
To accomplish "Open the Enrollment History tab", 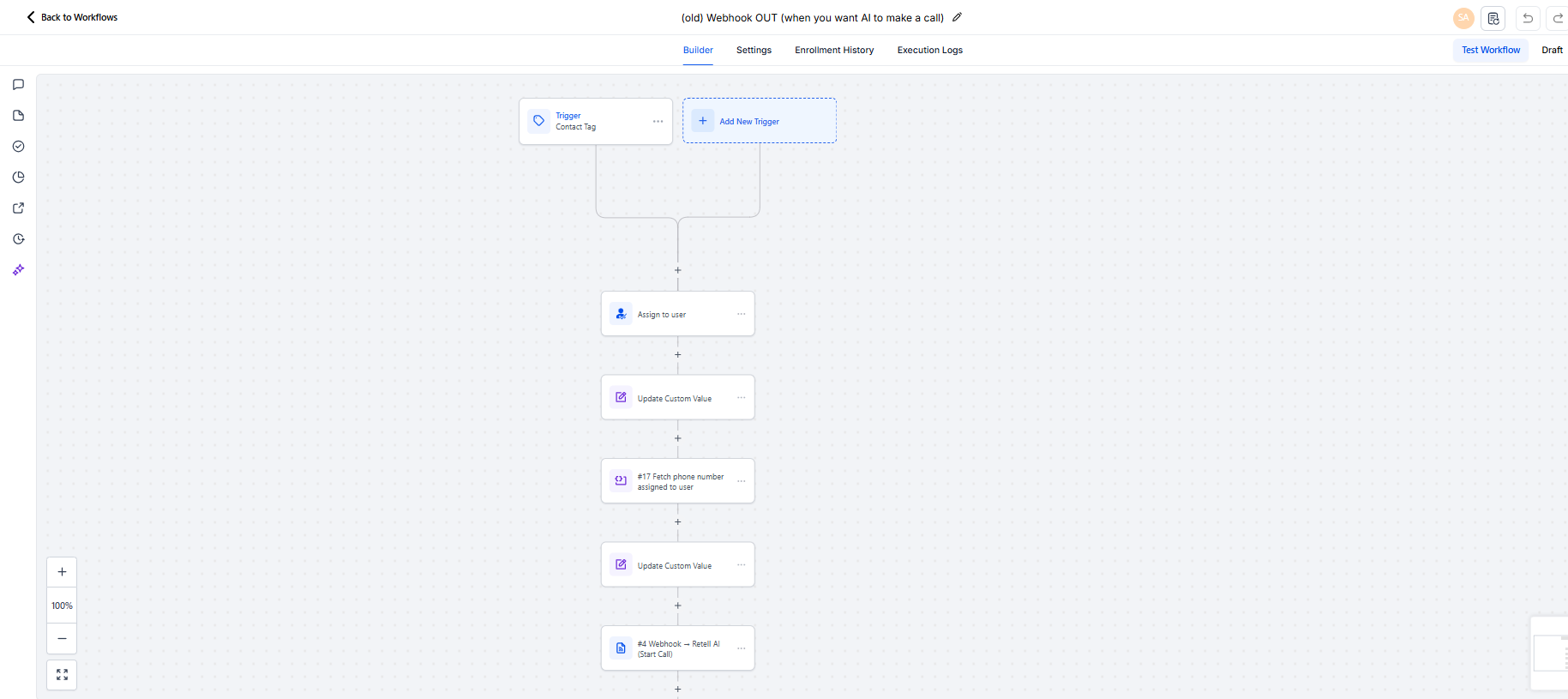I will (834, 51).
